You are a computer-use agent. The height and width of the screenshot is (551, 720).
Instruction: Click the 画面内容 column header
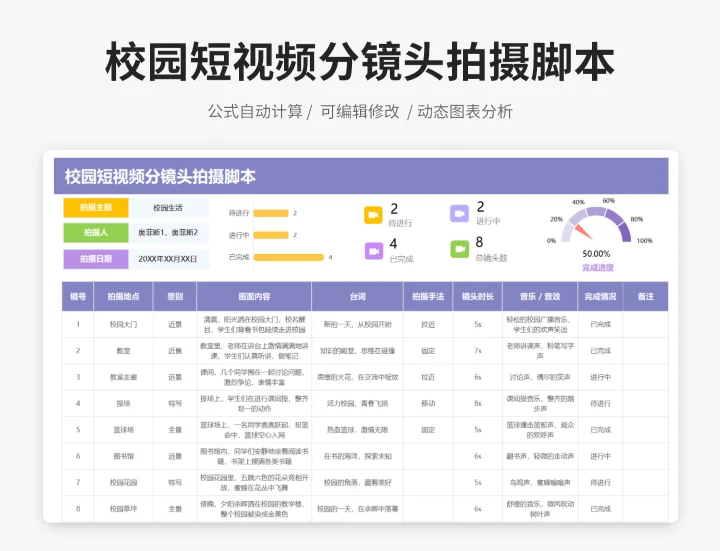(254, 296)
